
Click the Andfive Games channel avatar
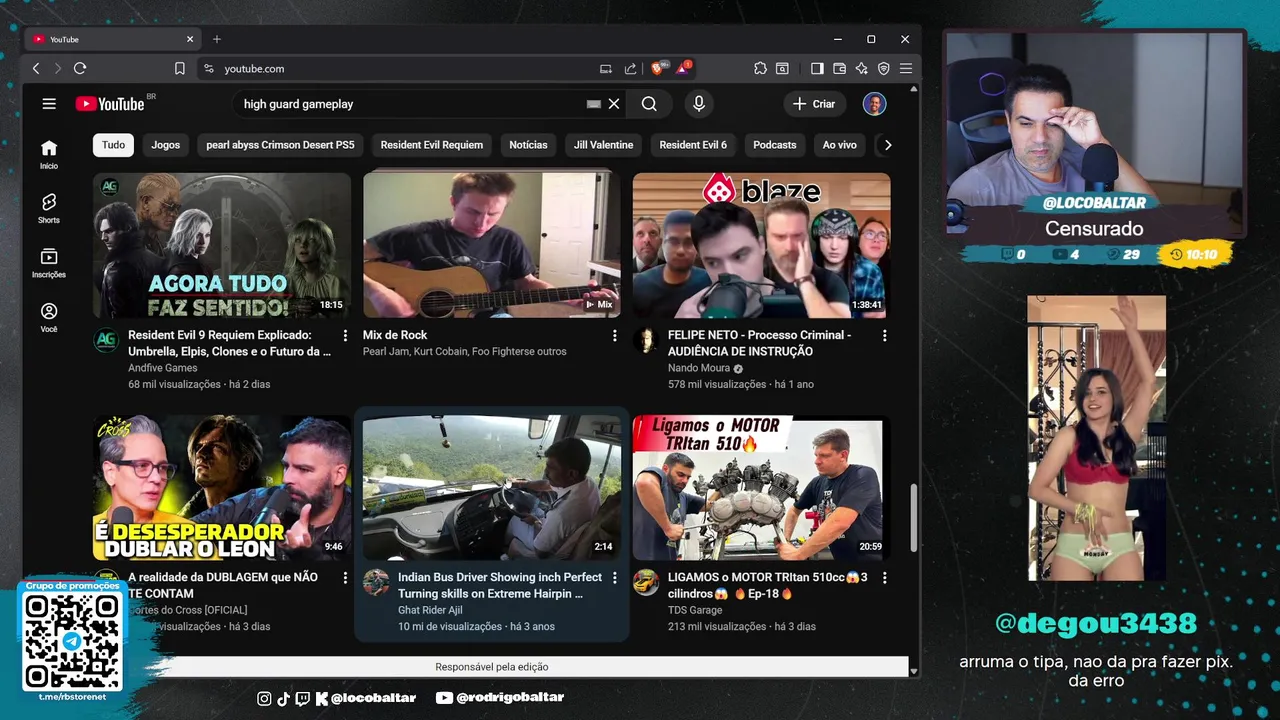tap(106, 340)
